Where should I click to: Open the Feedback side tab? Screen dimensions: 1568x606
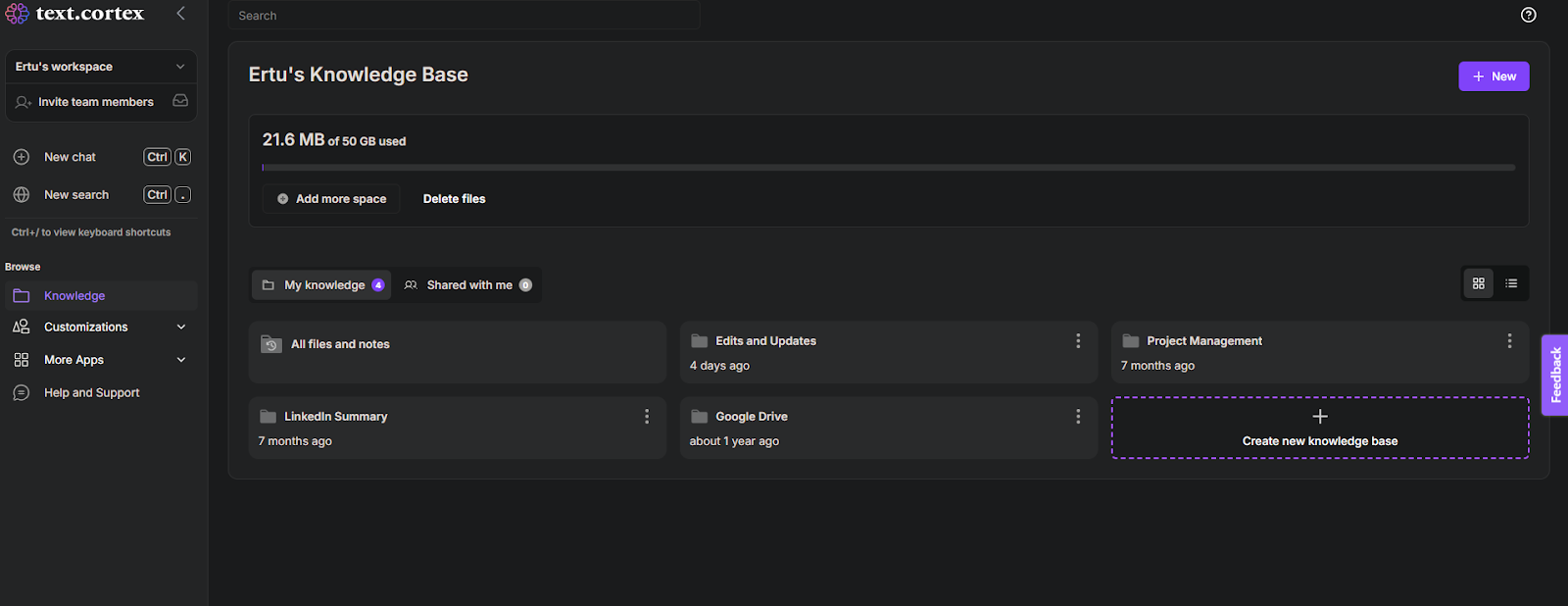pos(1555,376)
